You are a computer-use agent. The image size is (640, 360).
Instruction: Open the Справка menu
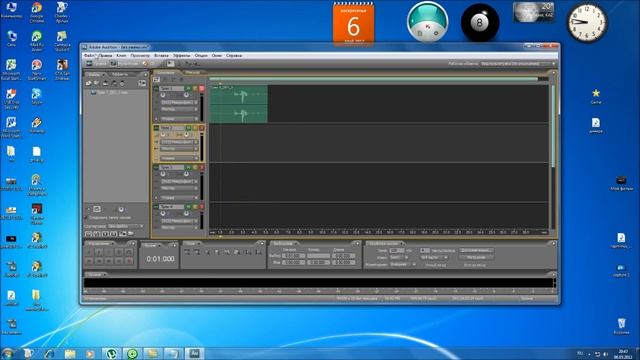(234, 56)
